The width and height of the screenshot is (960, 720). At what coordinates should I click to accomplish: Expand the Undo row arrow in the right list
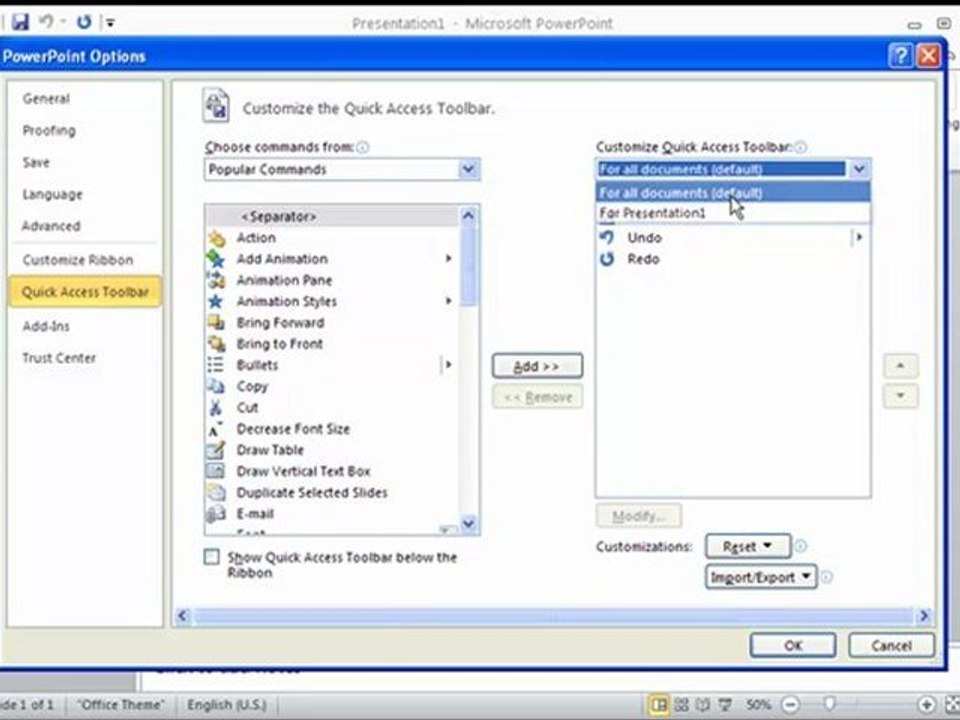(x=859, y=238)
